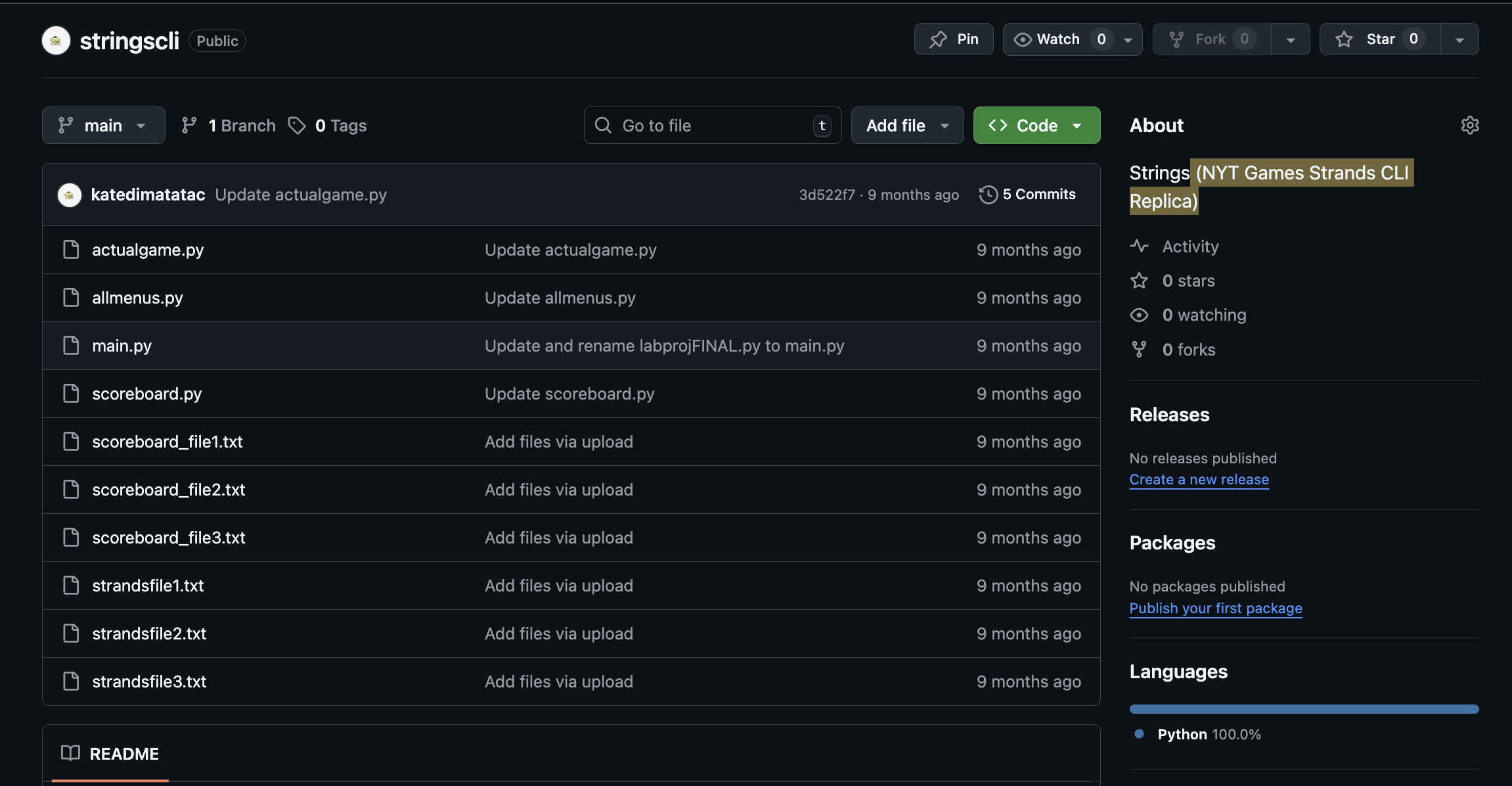The width and height of the screenshot is (1512, 786).
Task: Click the branch icon beside 1 Branch
Action: (189, 126)
